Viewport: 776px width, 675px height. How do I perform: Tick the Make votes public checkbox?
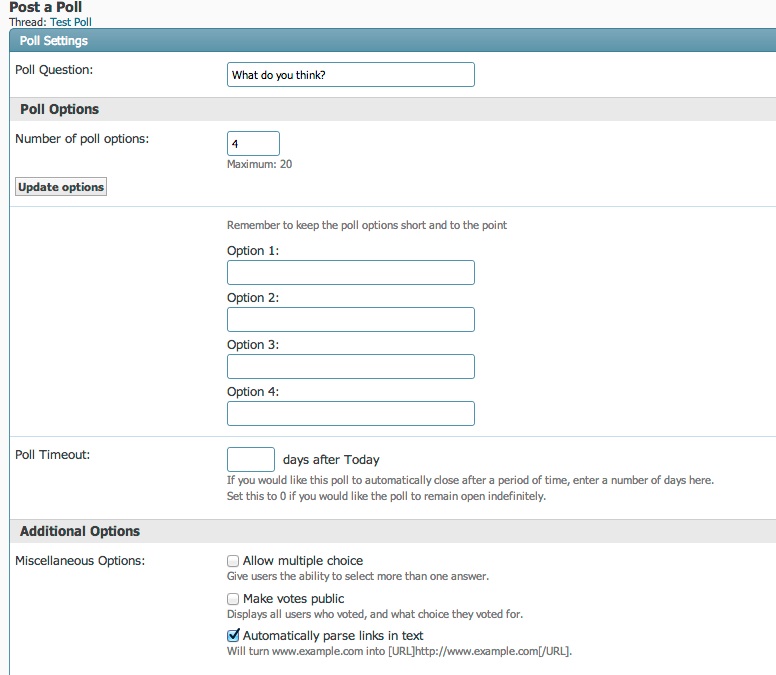click(233, 599)
